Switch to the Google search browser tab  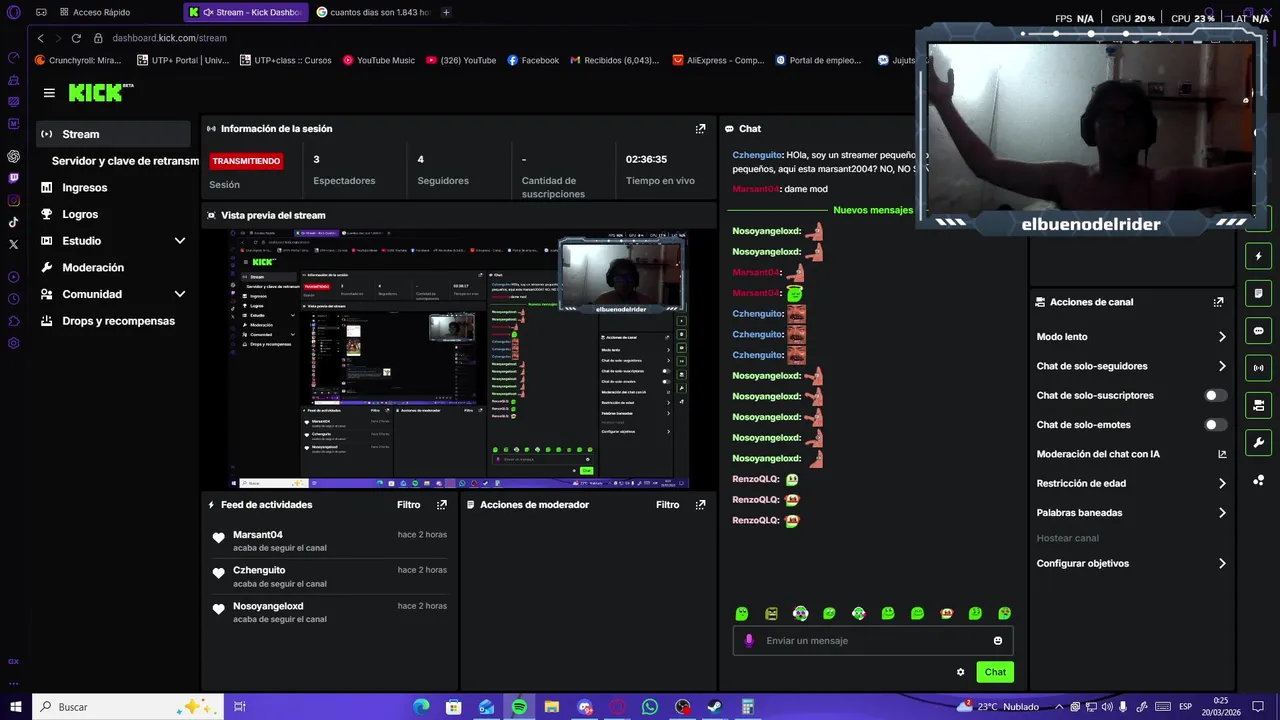pos(373,12)
